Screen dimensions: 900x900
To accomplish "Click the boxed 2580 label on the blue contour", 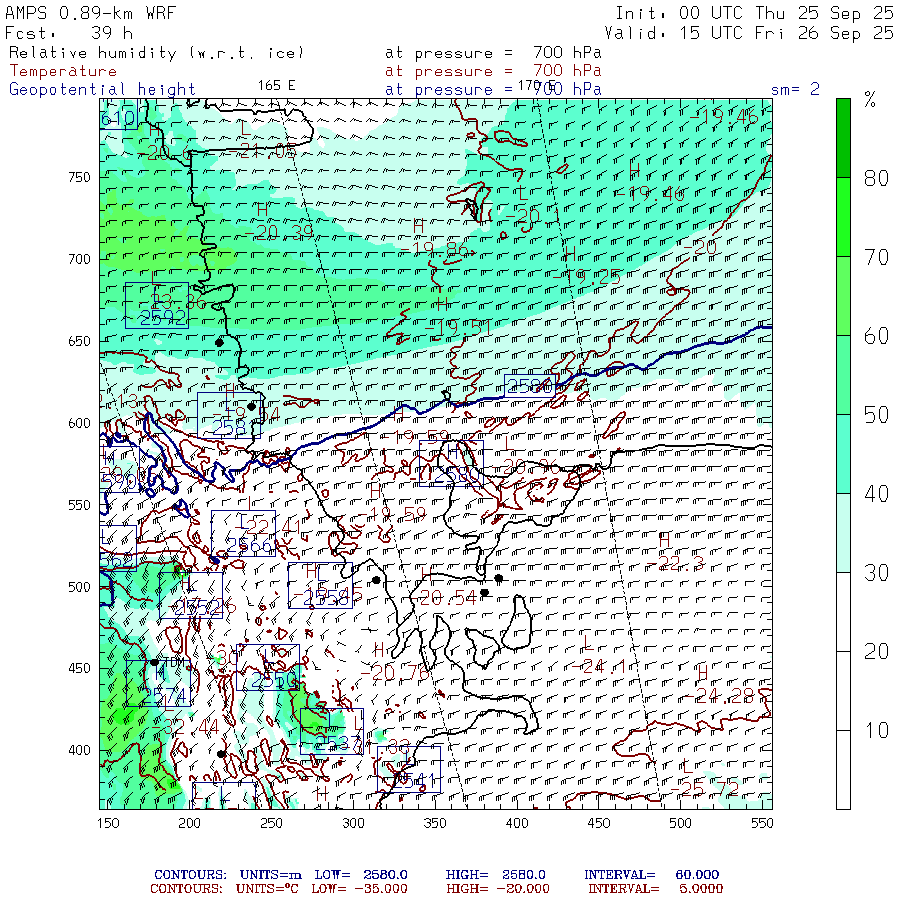I will coord(530,386).
